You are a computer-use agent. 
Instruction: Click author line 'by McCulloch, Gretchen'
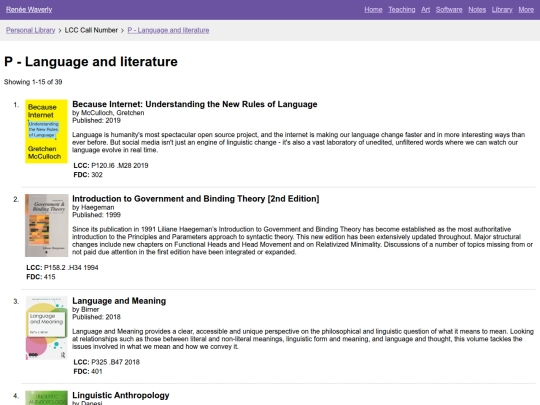pos(108,113)
